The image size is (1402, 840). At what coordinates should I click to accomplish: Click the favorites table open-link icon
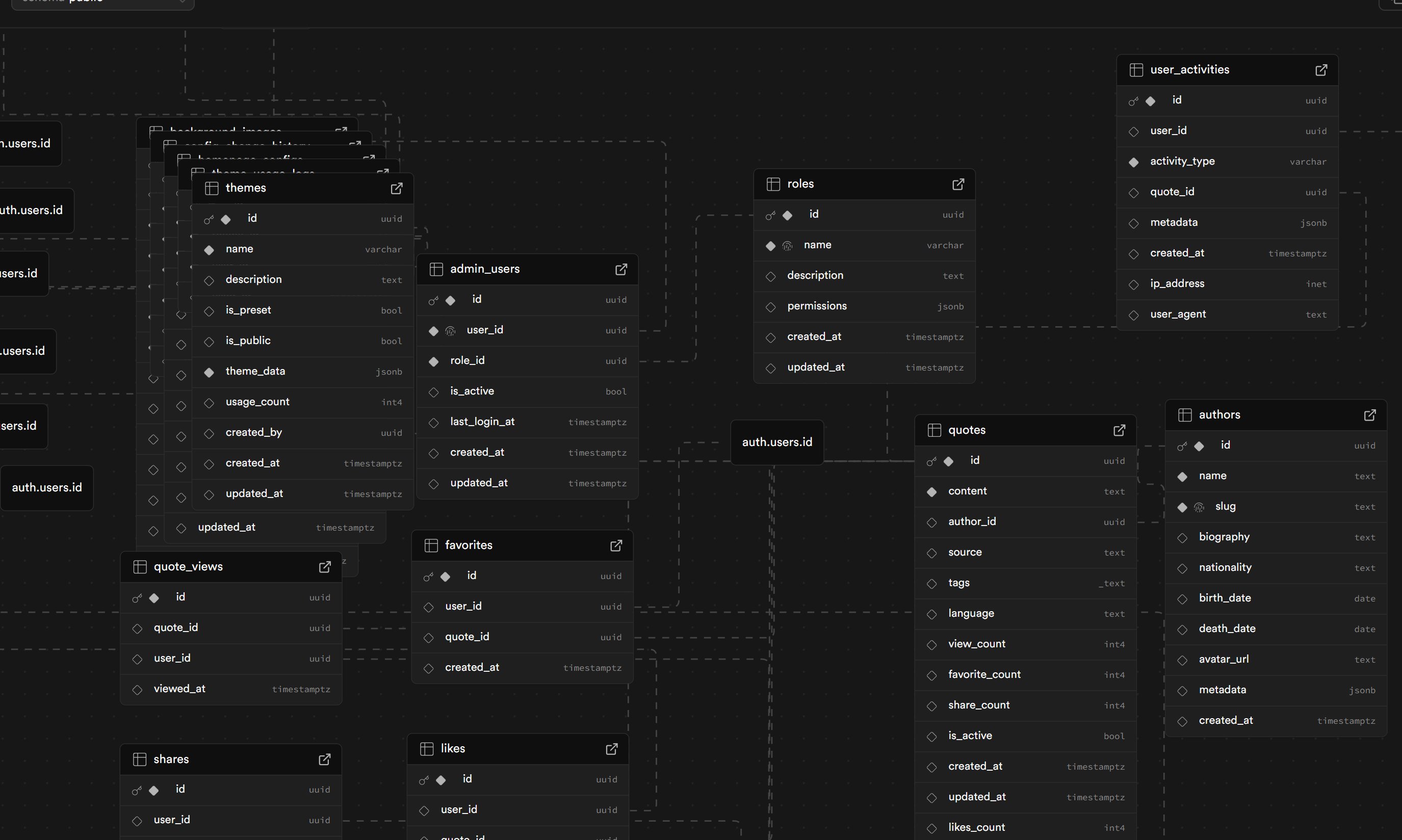click(616, 545)
